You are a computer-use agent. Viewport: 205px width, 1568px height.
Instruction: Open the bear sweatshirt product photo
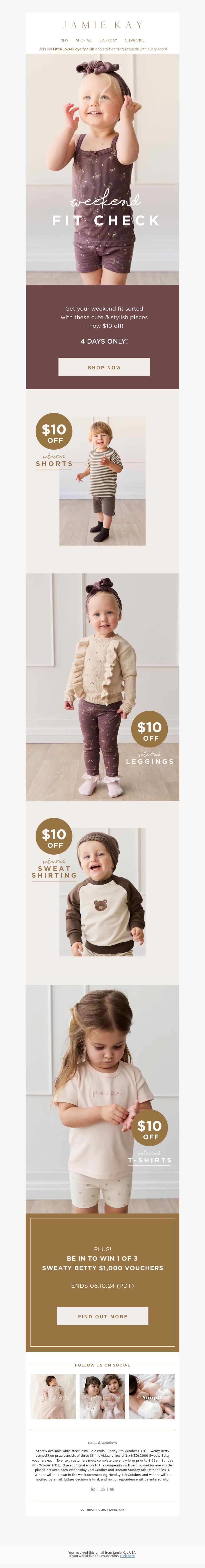[x=102, y=892]
